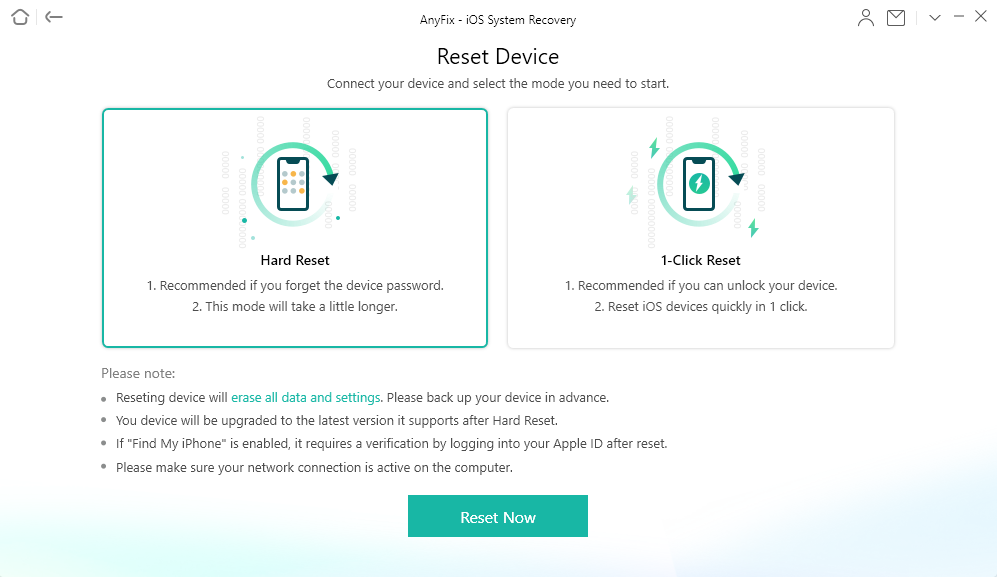Open the mail feedback icon
This screenshot has height=577, width=997.
(896, 18)
